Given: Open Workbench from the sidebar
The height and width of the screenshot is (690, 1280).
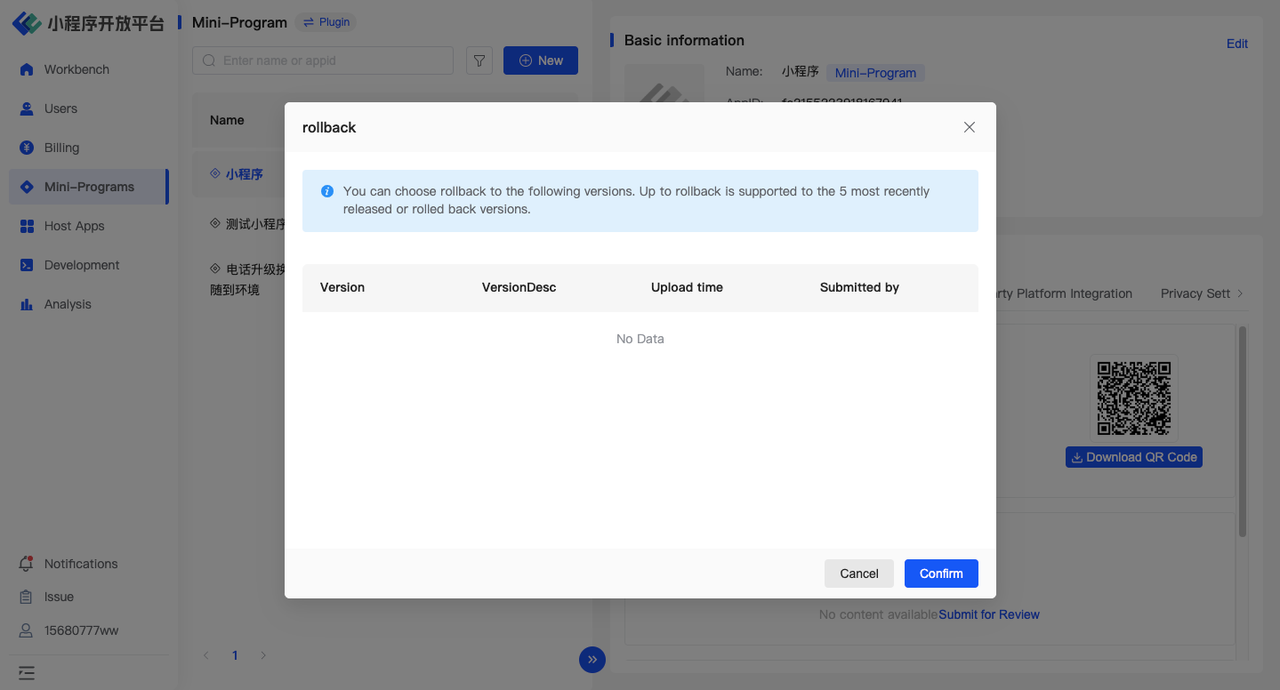Looking at the screenshot, I should [89, 69].
